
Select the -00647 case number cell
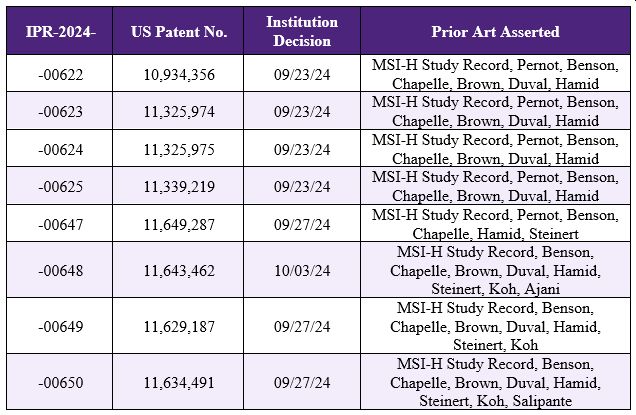[57, 224]
